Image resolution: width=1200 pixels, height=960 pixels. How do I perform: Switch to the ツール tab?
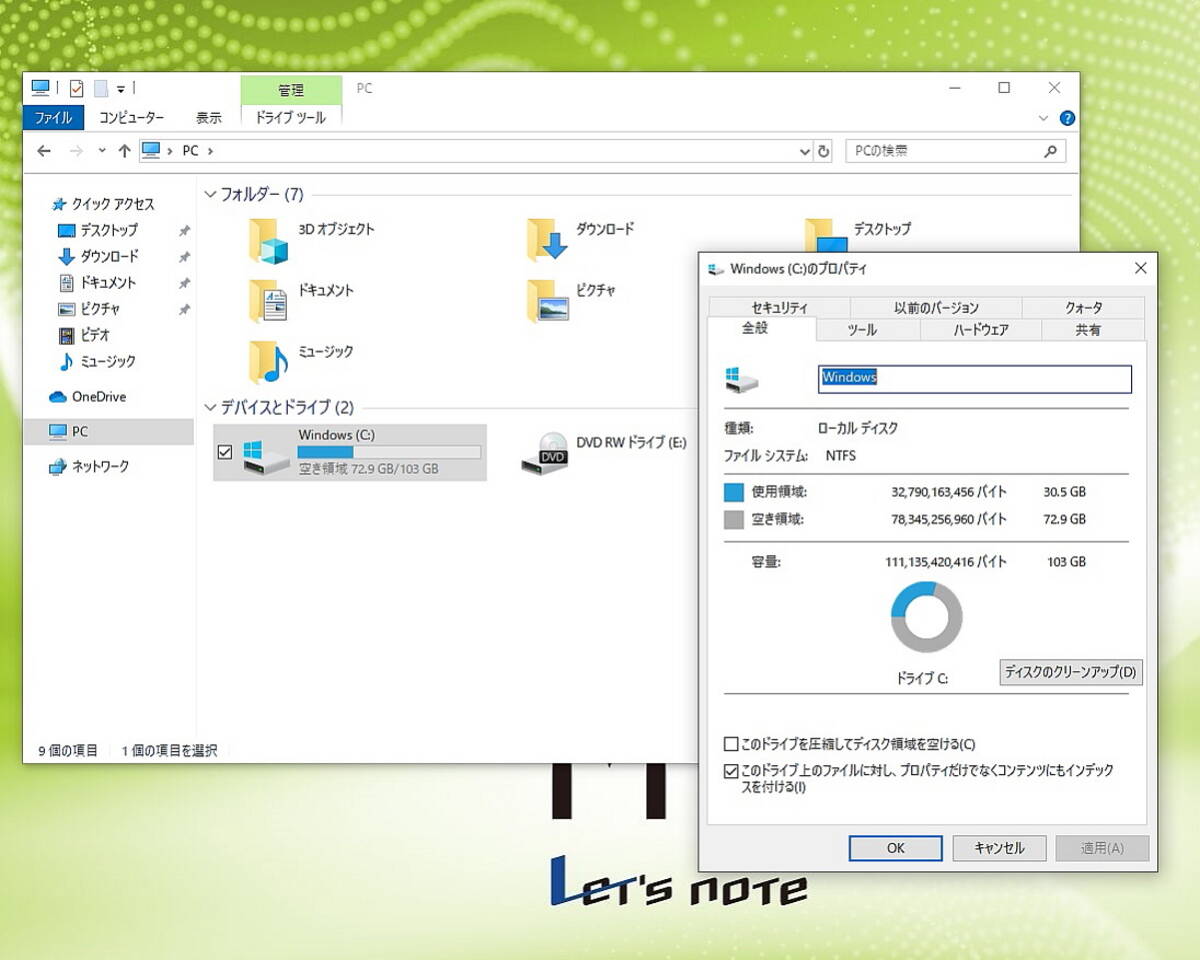[868, 330]
